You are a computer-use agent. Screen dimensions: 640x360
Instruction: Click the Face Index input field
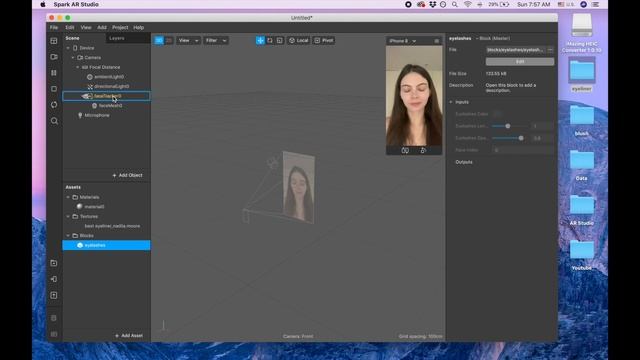[x=522, y=150]
